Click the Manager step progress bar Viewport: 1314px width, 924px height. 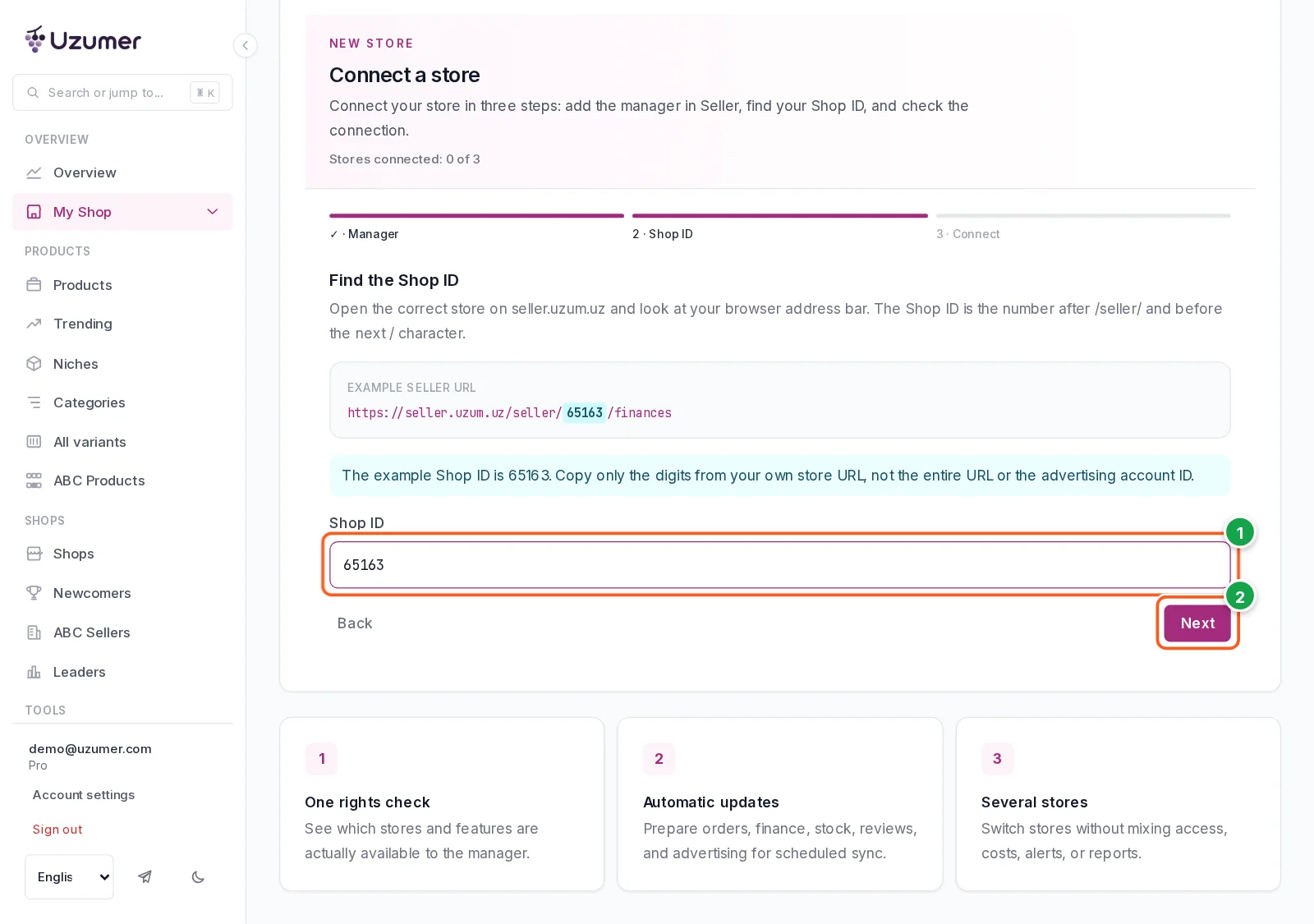click(476, 216)
